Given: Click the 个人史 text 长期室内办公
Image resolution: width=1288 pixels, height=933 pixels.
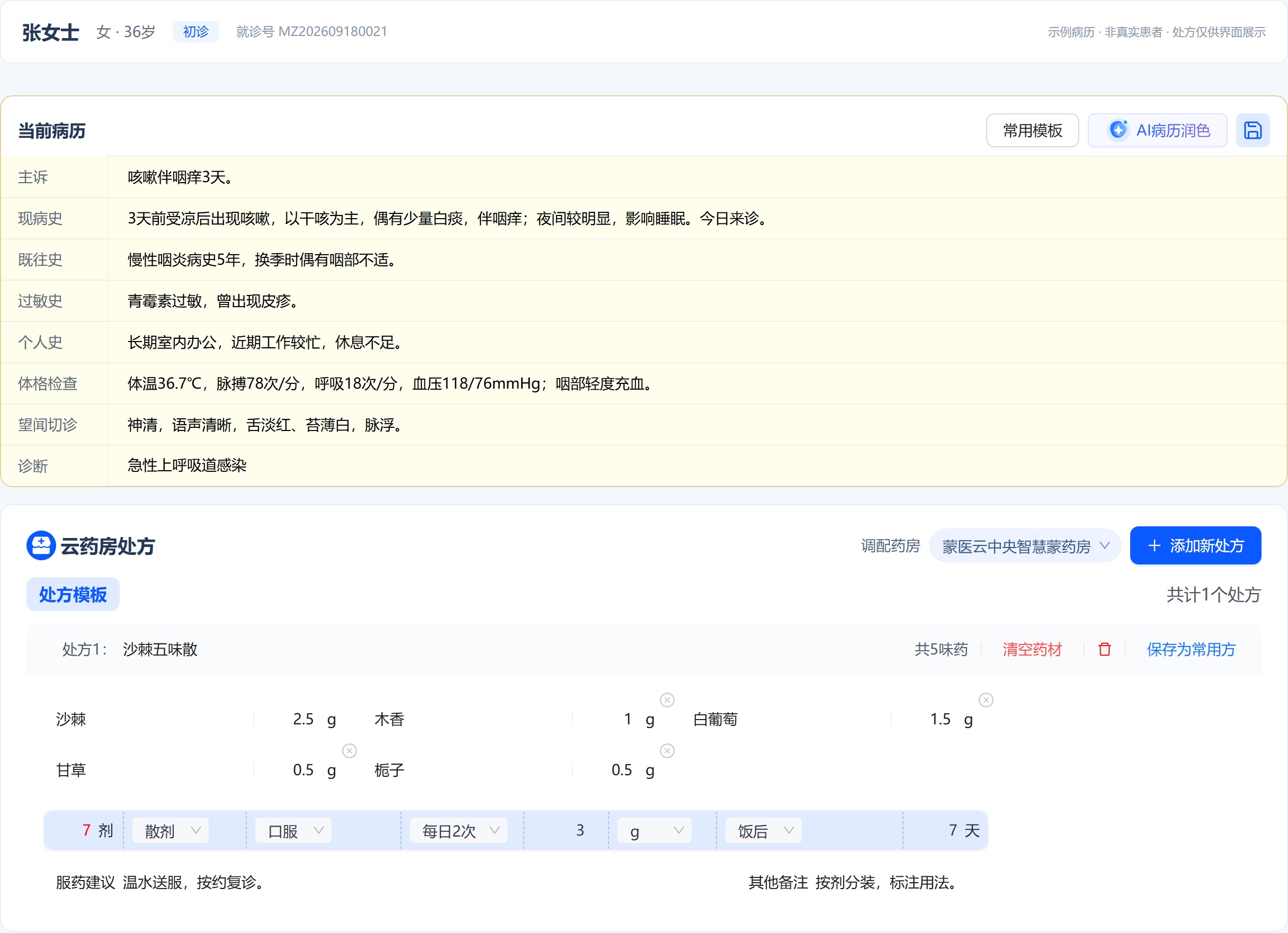Looking at the screenshot, I should pyautogui.click(x=265, y=343).
